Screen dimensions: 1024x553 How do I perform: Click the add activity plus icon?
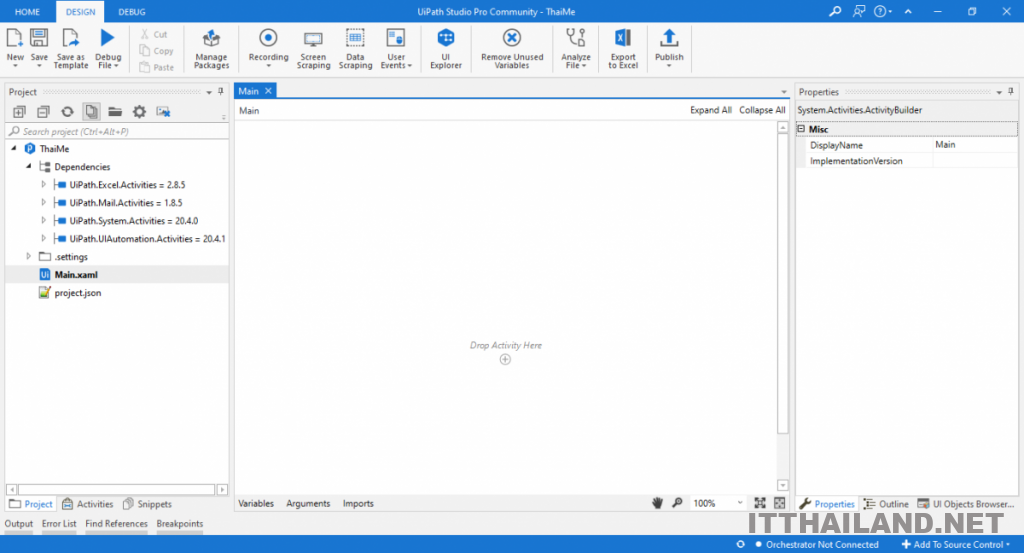click(x=505, y=359)
